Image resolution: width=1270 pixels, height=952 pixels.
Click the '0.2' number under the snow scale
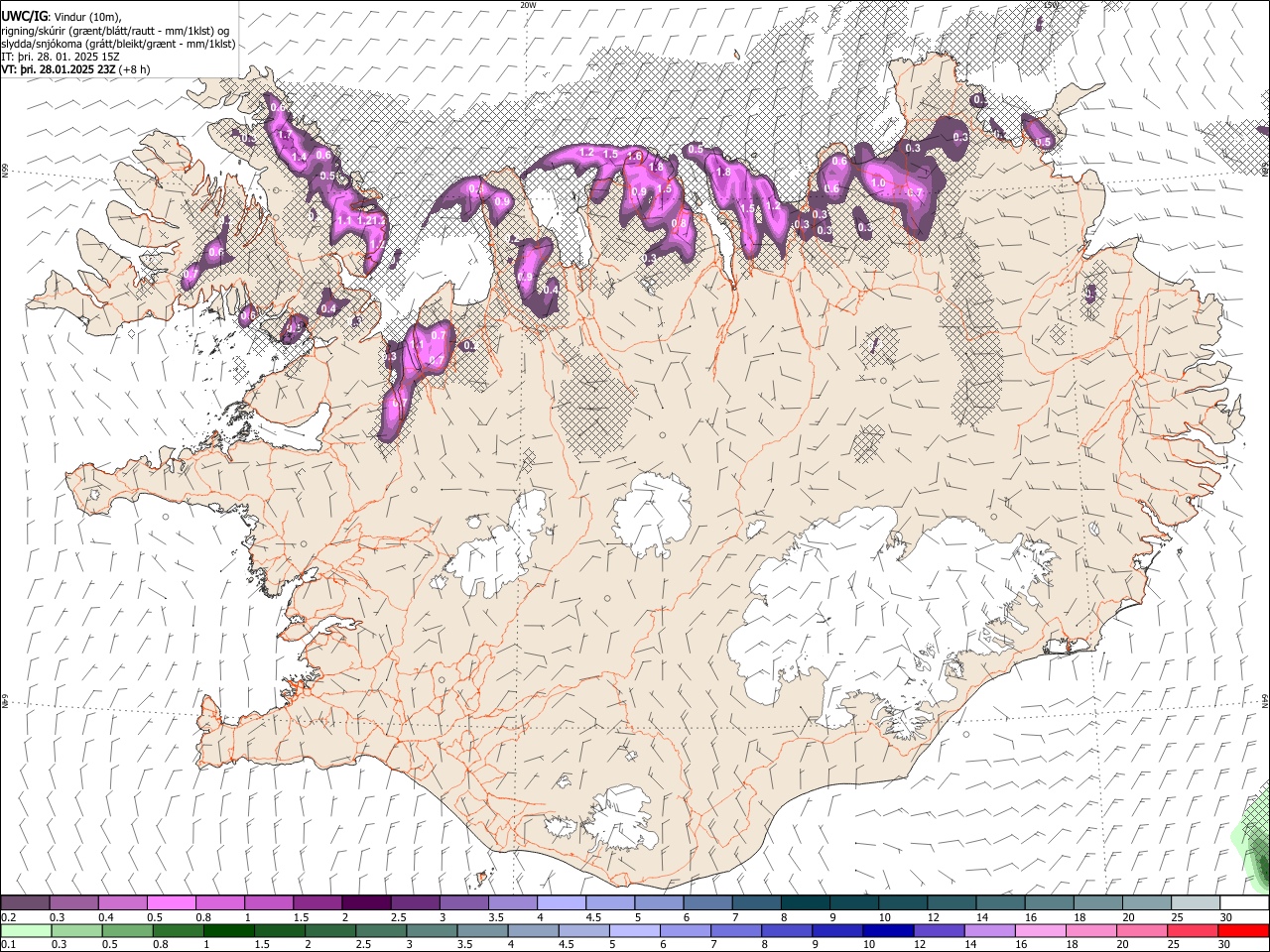(10, 917)
